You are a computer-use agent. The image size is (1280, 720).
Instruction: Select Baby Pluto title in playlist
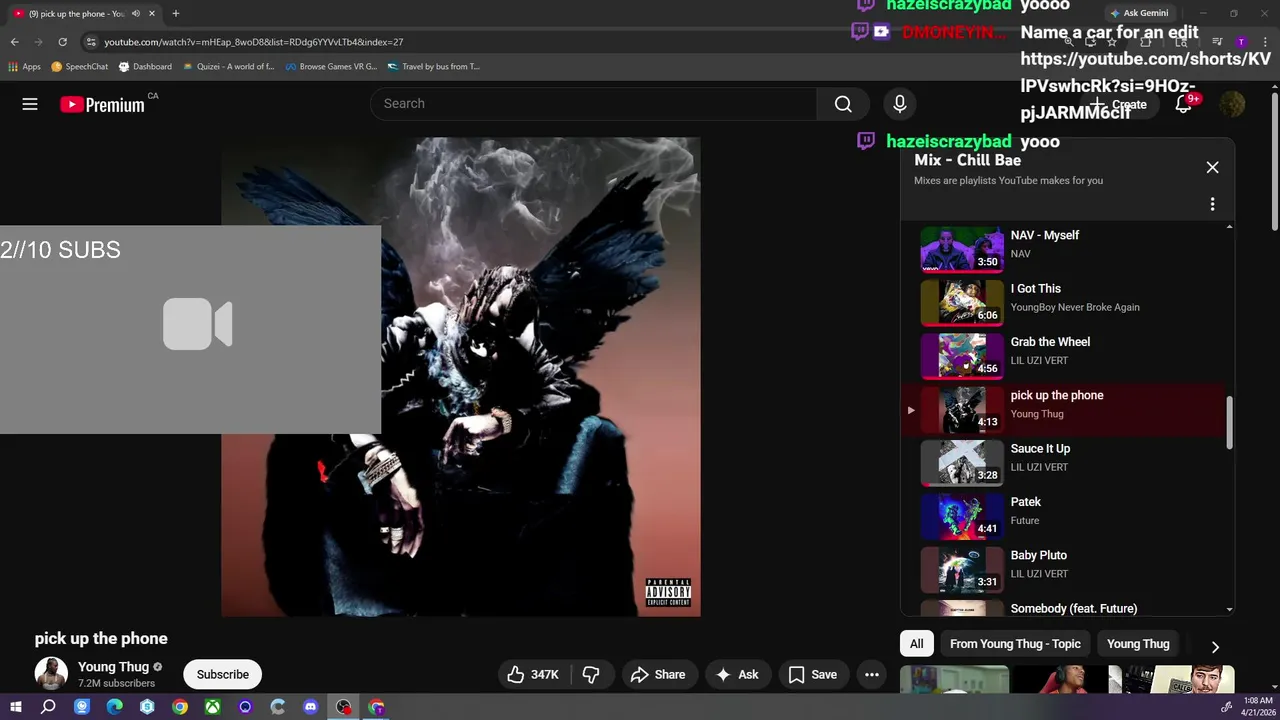coord(1038,555)
